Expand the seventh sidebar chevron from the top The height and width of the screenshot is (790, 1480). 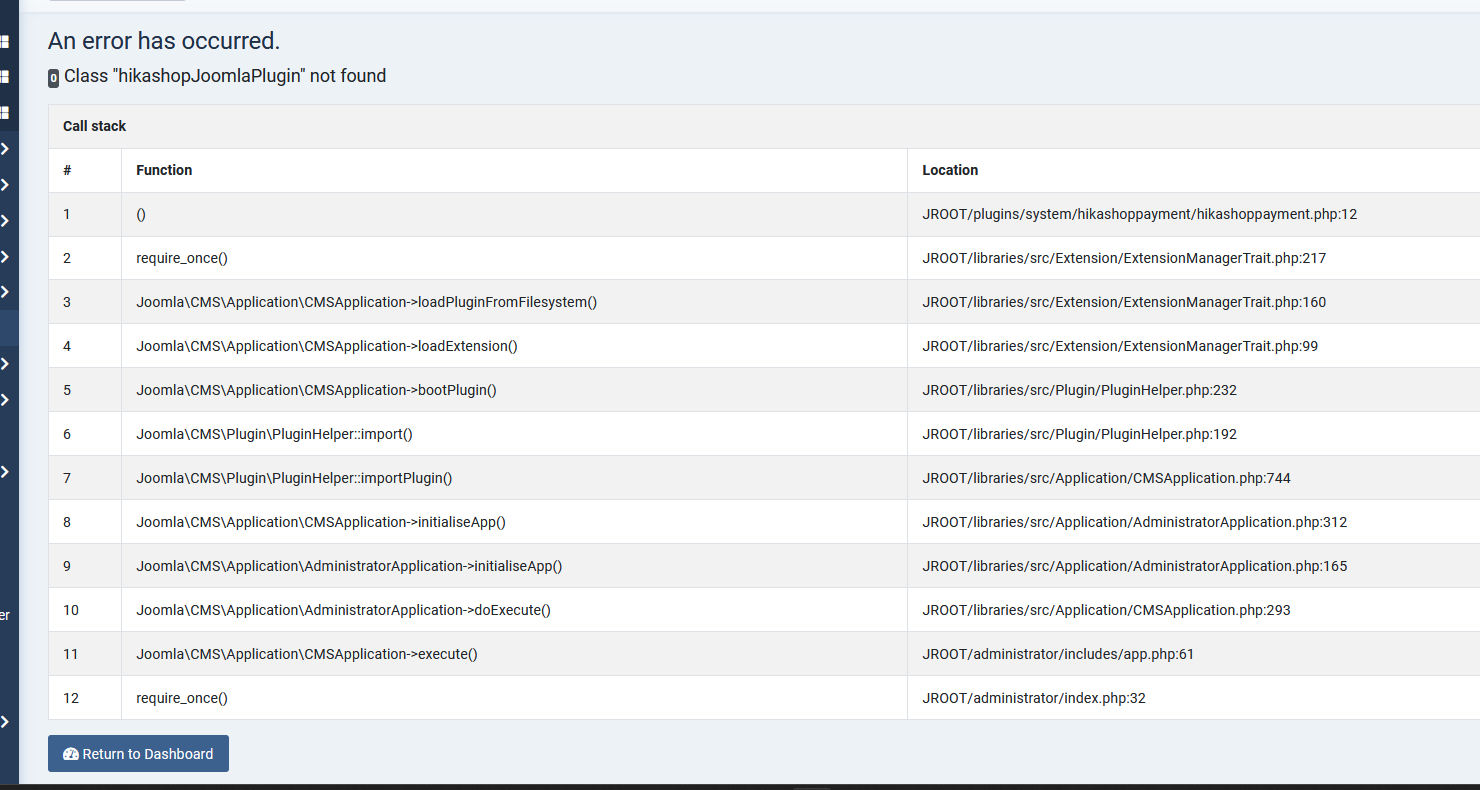click(5, 400)
